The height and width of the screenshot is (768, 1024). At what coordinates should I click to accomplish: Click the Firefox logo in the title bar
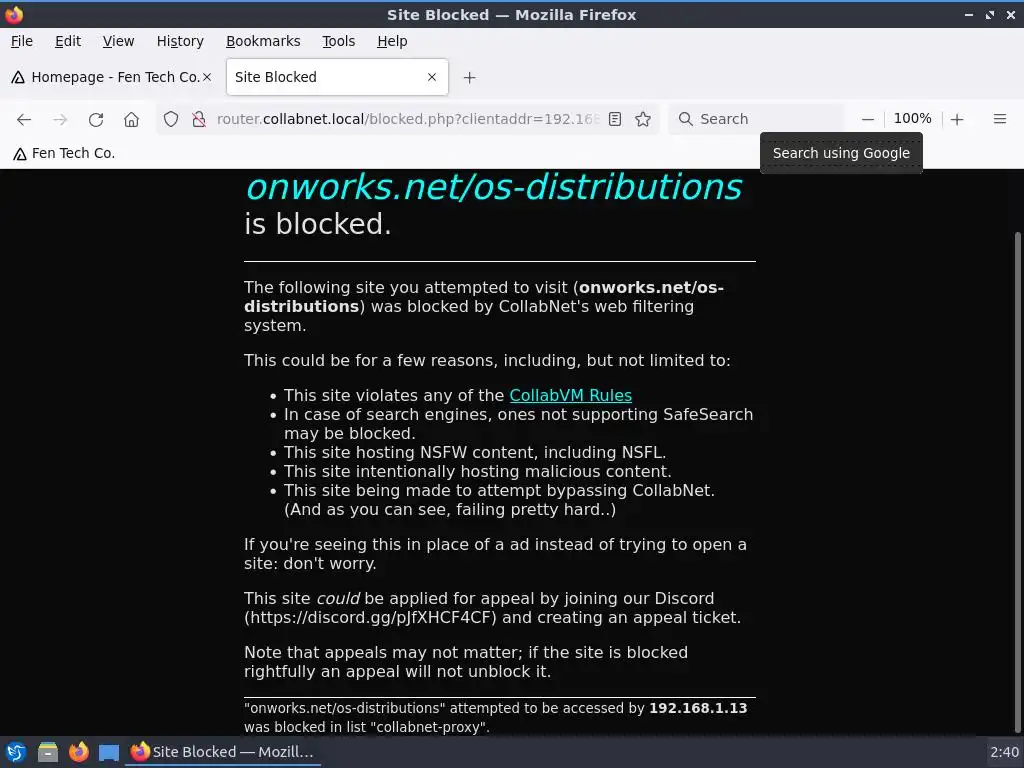pyautogui.click(x=14, y=14)
